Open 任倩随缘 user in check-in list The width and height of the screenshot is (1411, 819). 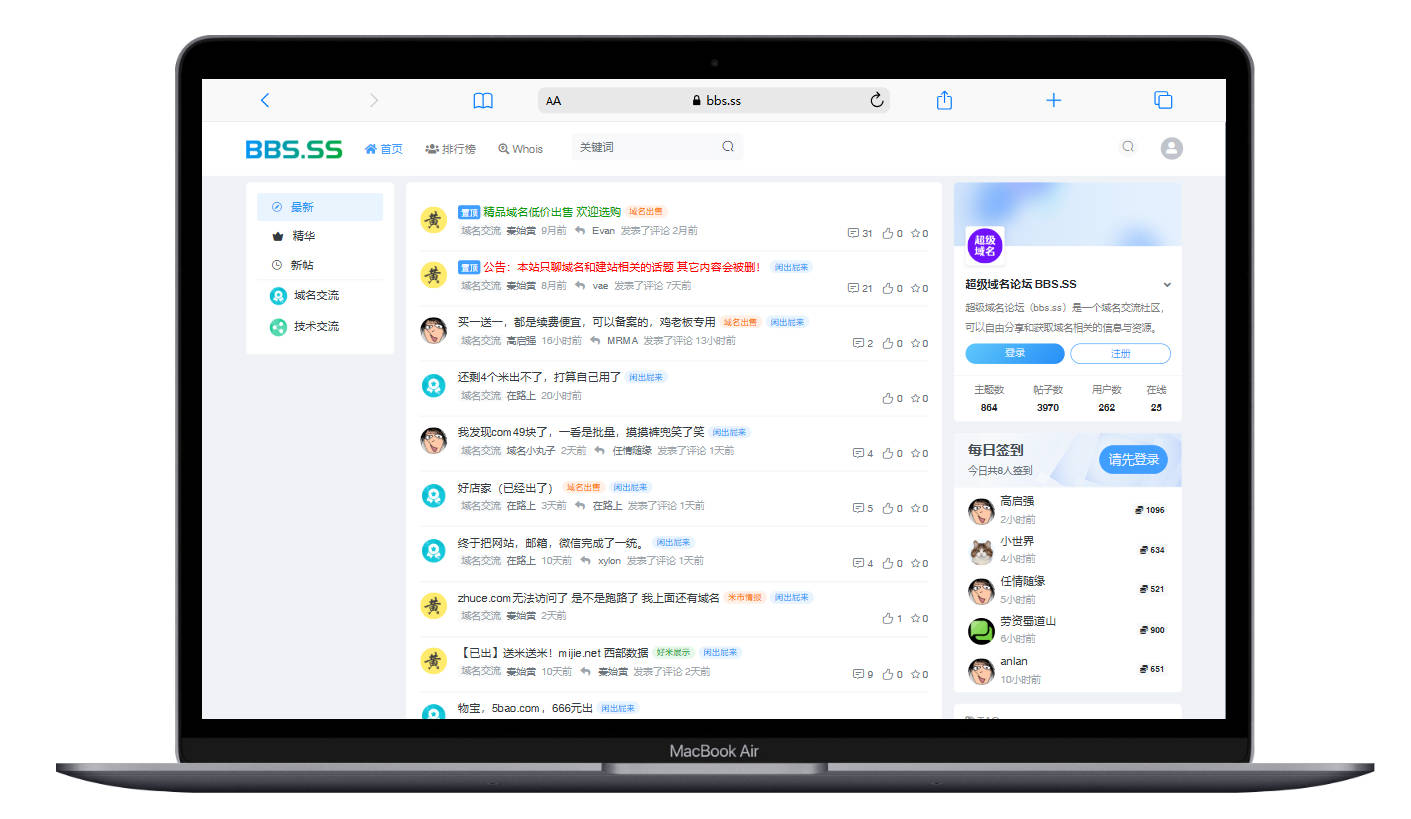point(1022,581)
